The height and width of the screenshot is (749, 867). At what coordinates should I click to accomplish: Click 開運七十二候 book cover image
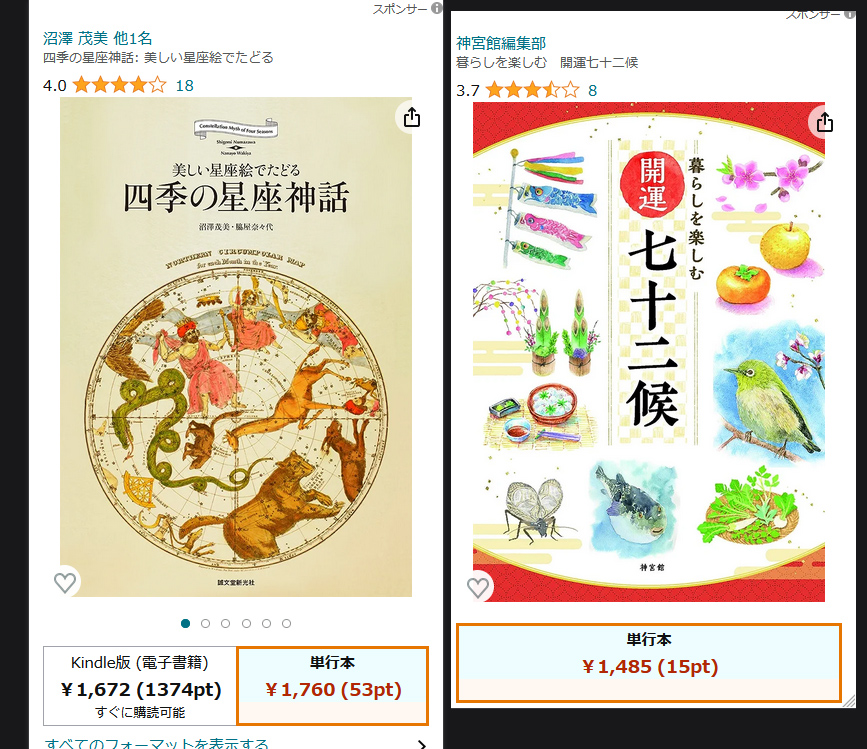click(649, 352)
